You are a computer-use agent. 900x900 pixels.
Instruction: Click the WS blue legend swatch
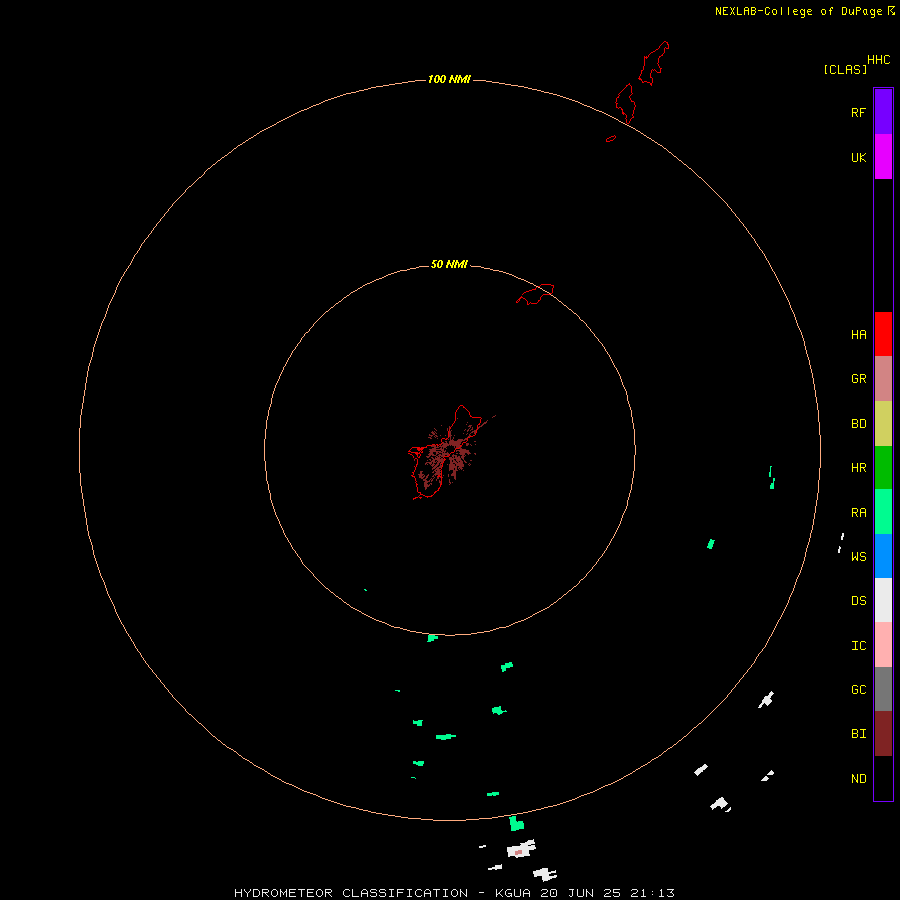pyautogui.click(x=883, y=556)
